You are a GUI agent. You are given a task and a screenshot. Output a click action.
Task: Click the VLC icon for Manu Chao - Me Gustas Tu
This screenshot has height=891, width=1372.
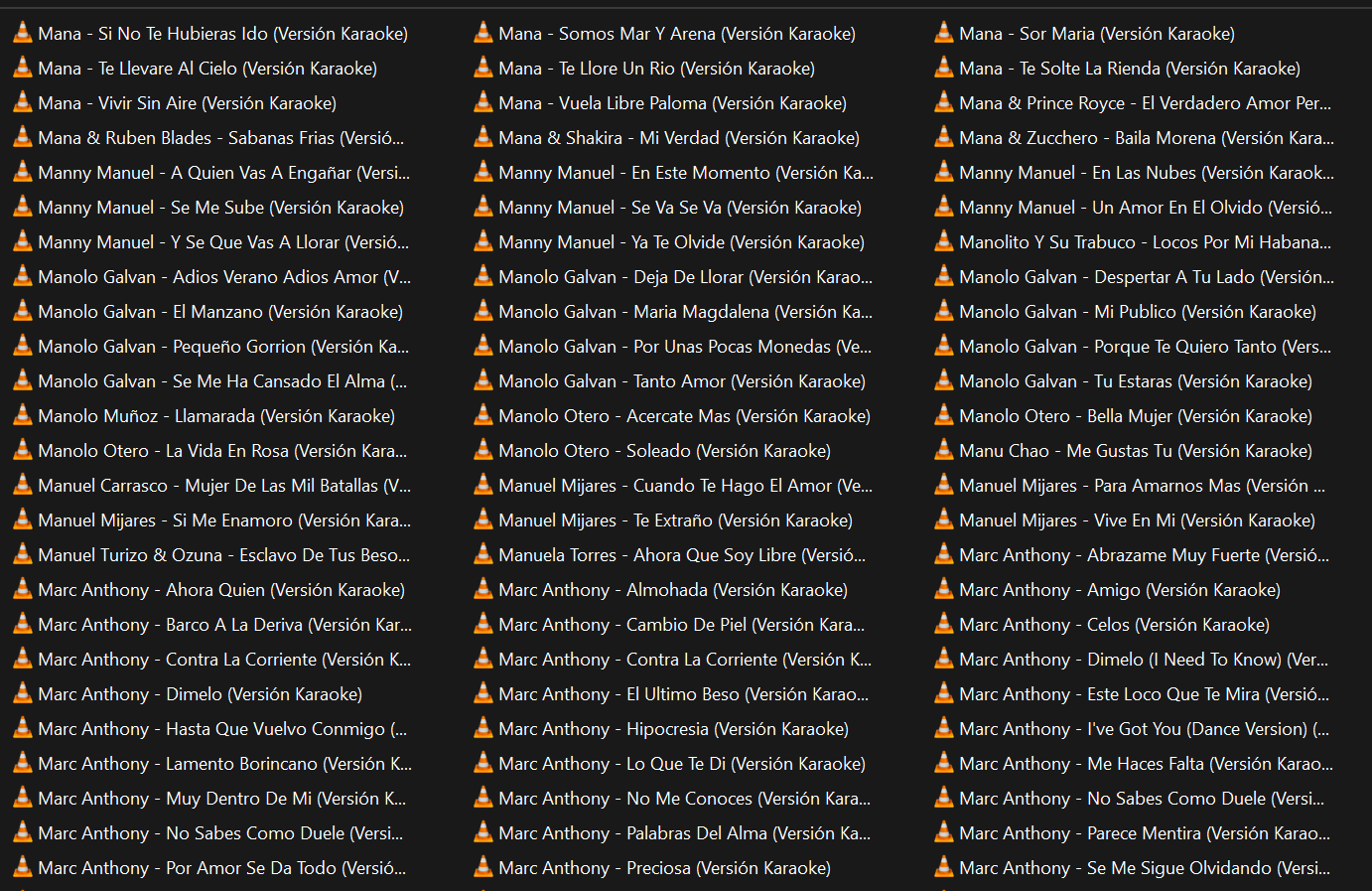[x=943, y=451]
